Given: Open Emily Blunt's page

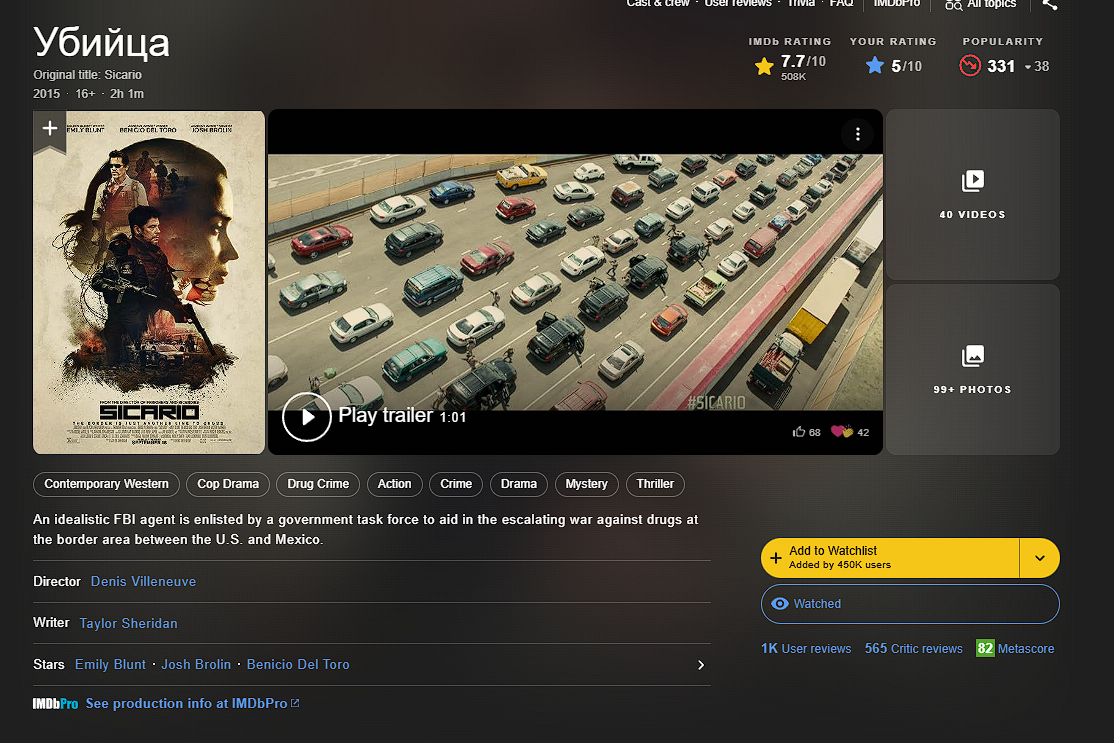Looking at the screenshot, I should (x=110, y=665).
